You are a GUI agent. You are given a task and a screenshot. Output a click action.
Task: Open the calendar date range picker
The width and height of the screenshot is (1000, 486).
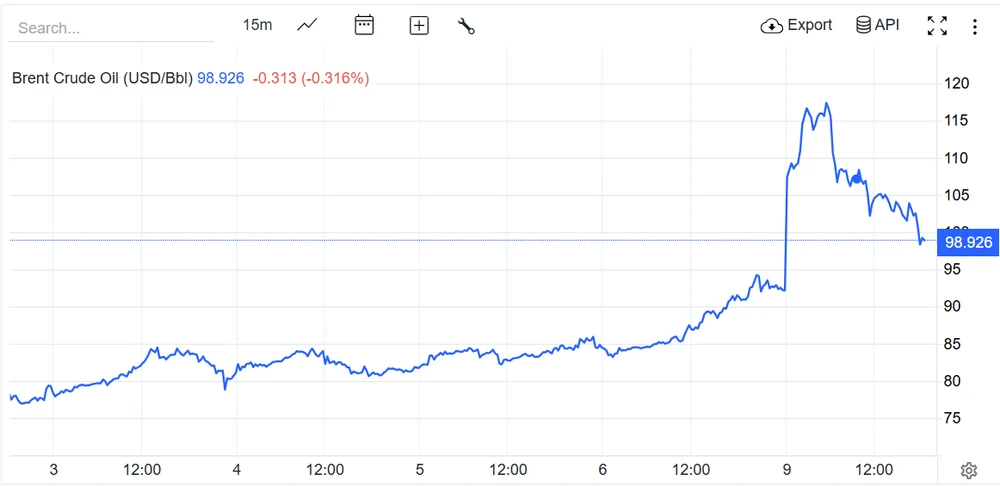(x=364, y=25)
